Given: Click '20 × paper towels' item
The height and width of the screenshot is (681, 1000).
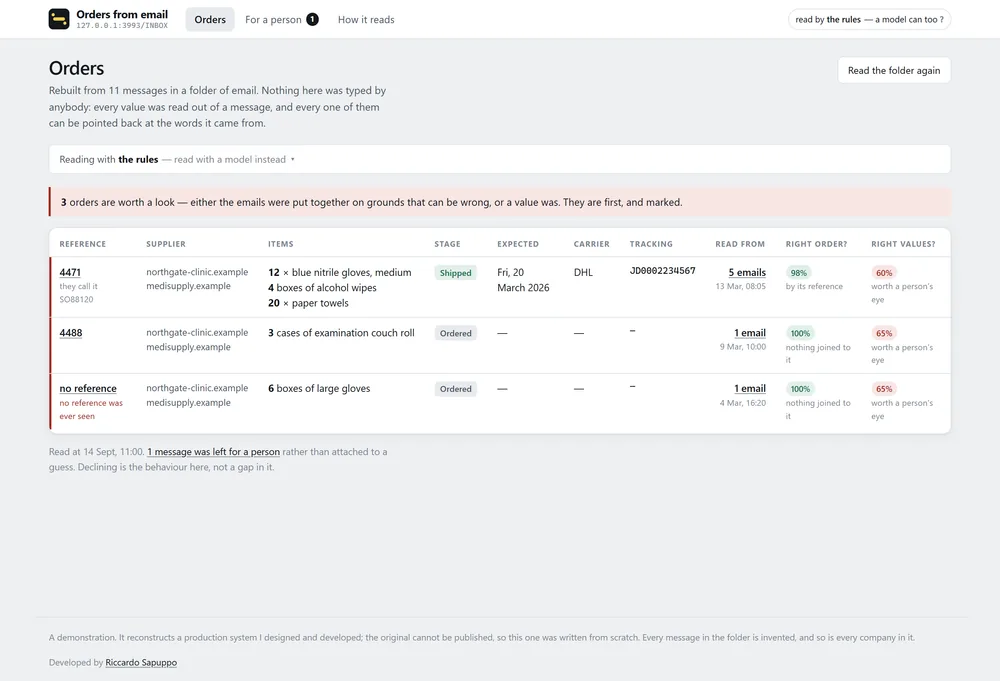Looking at the screenshot, I should pyautogui.click(x=308, y=303).
